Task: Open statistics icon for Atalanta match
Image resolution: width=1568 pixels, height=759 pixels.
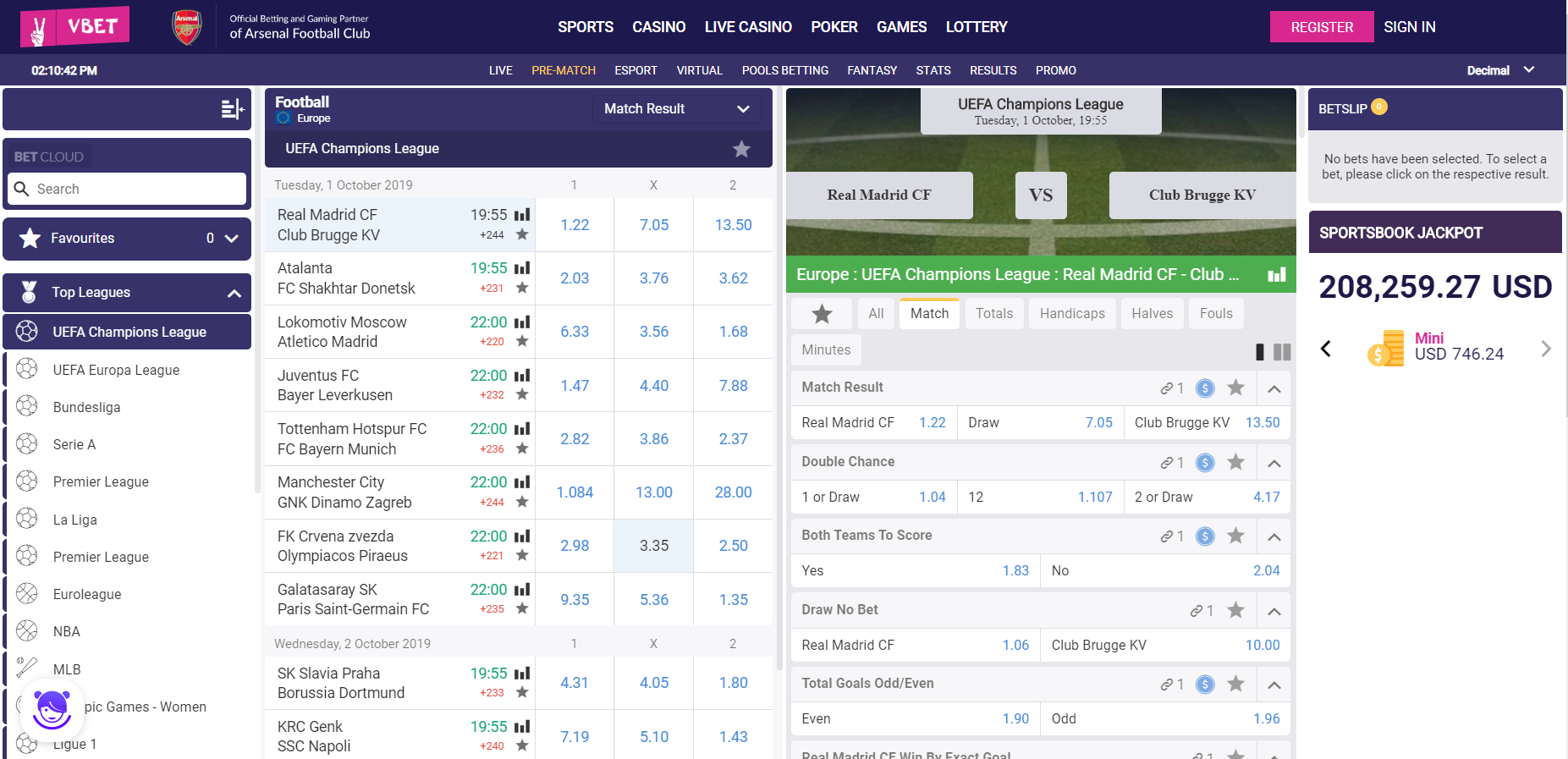Action: pos(522,268)
